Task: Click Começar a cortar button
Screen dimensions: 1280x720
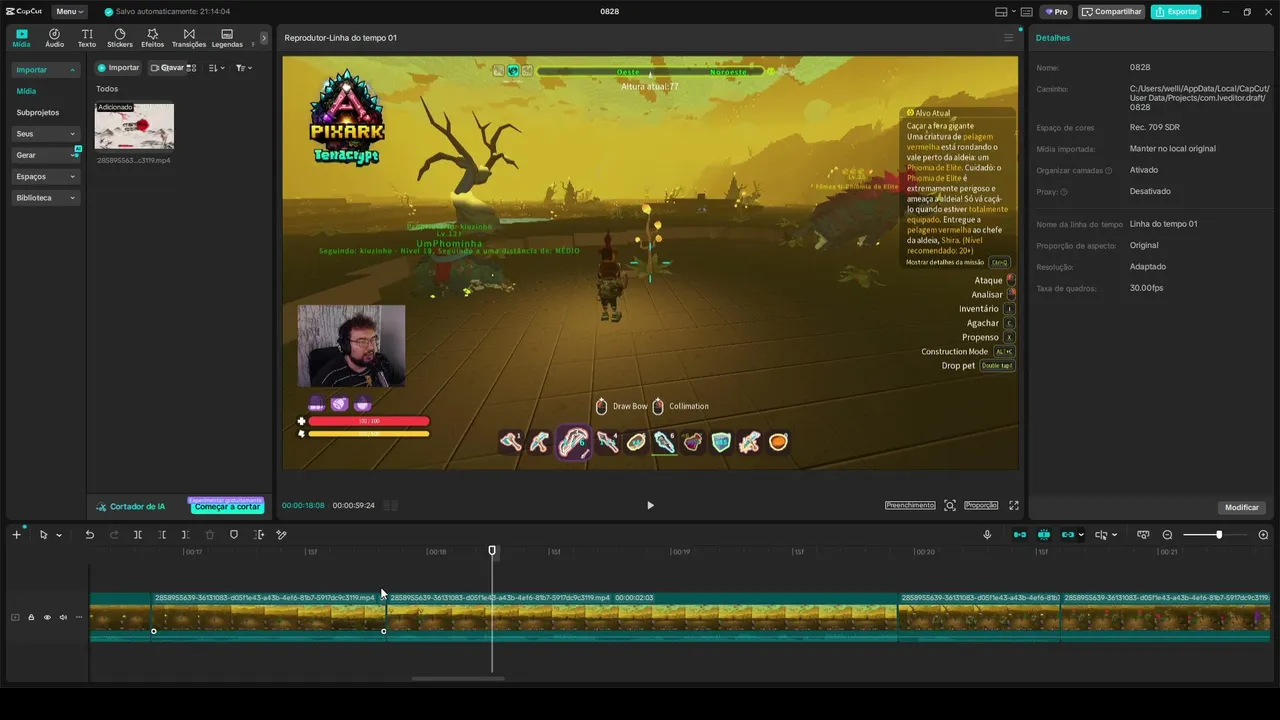Action: point(227,507)
